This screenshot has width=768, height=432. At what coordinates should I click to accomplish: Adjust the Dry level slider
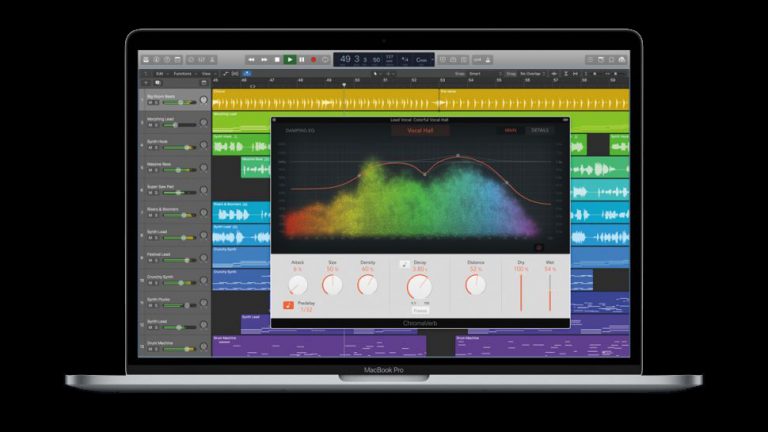point(521,292)
